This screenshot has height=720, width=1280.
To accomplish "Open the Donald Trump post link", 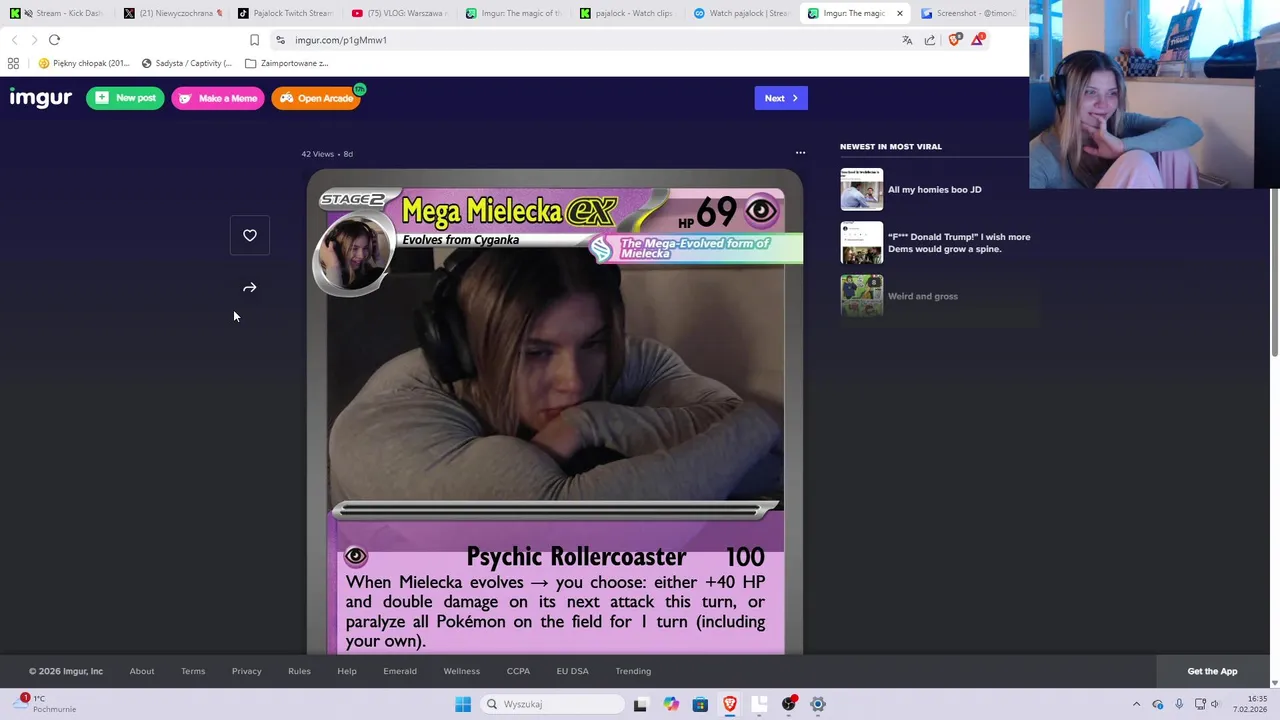I will click(959, 243).
